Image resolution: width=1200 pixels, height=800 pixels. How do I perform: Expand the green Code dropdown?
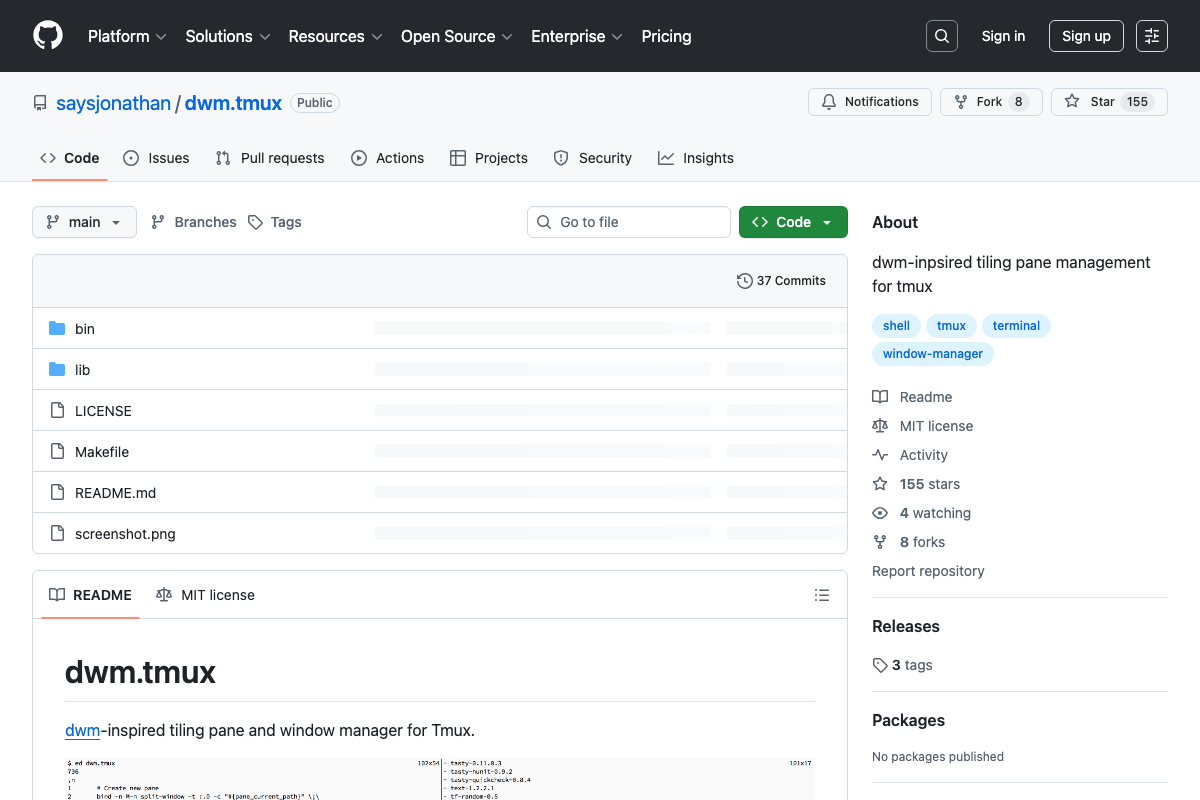click(x=793, y=222)
